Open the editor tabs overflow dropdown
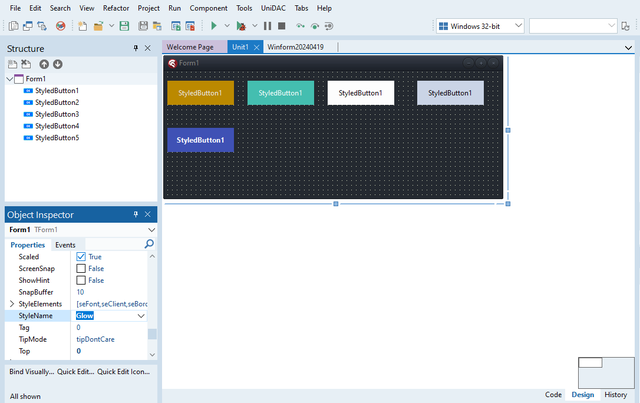Screen dimensions: 640x403 (x=628, y=48)
